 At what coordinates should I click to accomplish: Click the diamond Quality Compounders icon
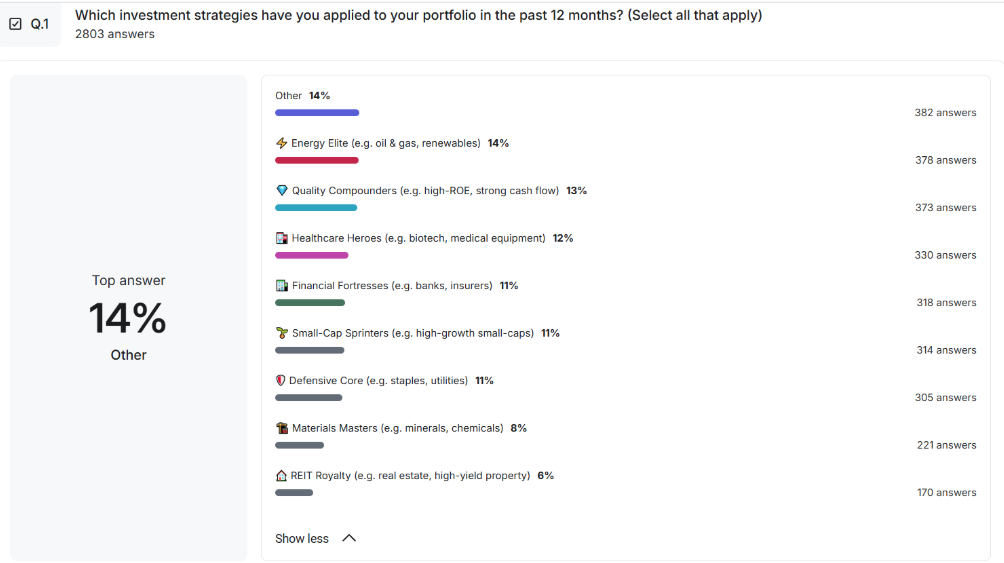click(x=282, y=191)
